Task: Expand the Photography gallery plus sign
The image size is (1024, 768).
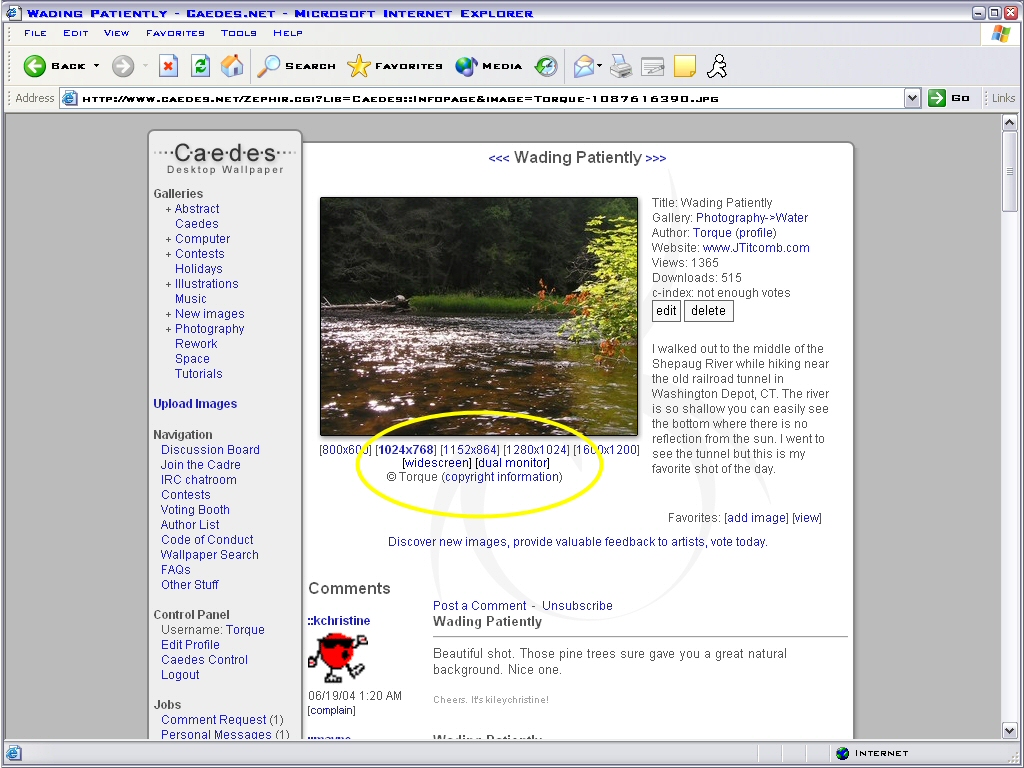Action: coord(168,329)
